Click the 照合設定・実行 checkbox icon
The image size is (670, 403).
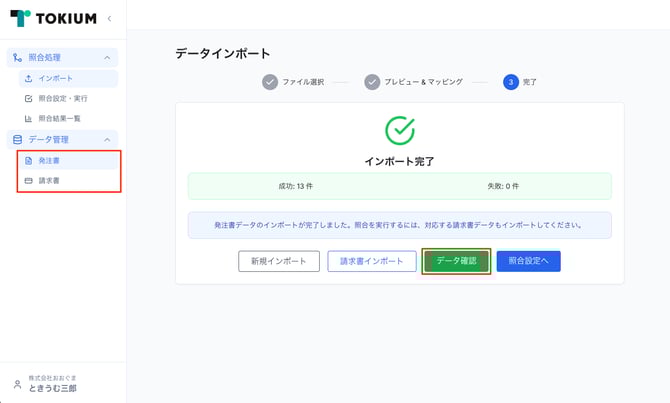tap(28, 98)
